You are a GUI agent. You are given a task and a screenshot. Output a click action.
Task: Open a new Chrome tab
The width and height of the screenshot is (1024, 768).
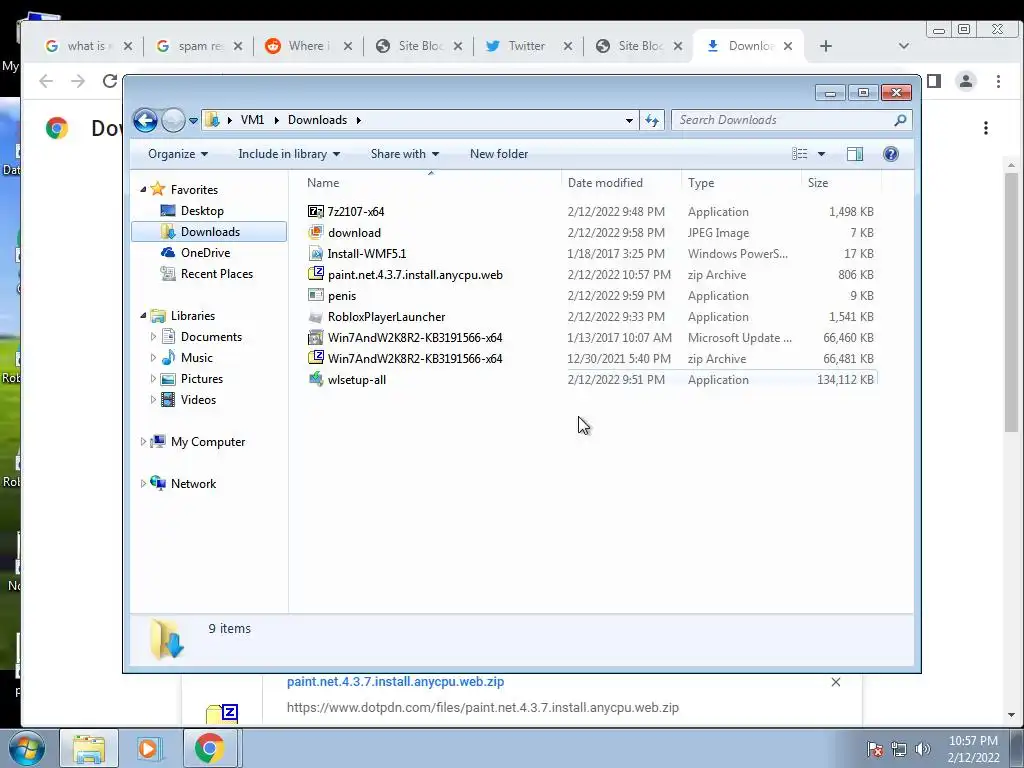coord(825,46)
